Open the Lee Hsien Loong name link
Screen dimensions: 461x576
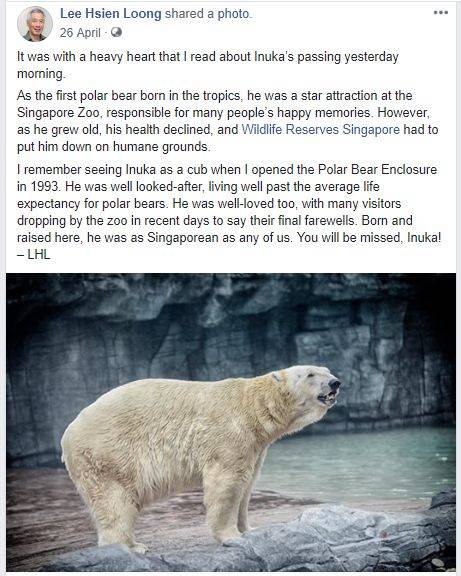click(x=111, y=14)
